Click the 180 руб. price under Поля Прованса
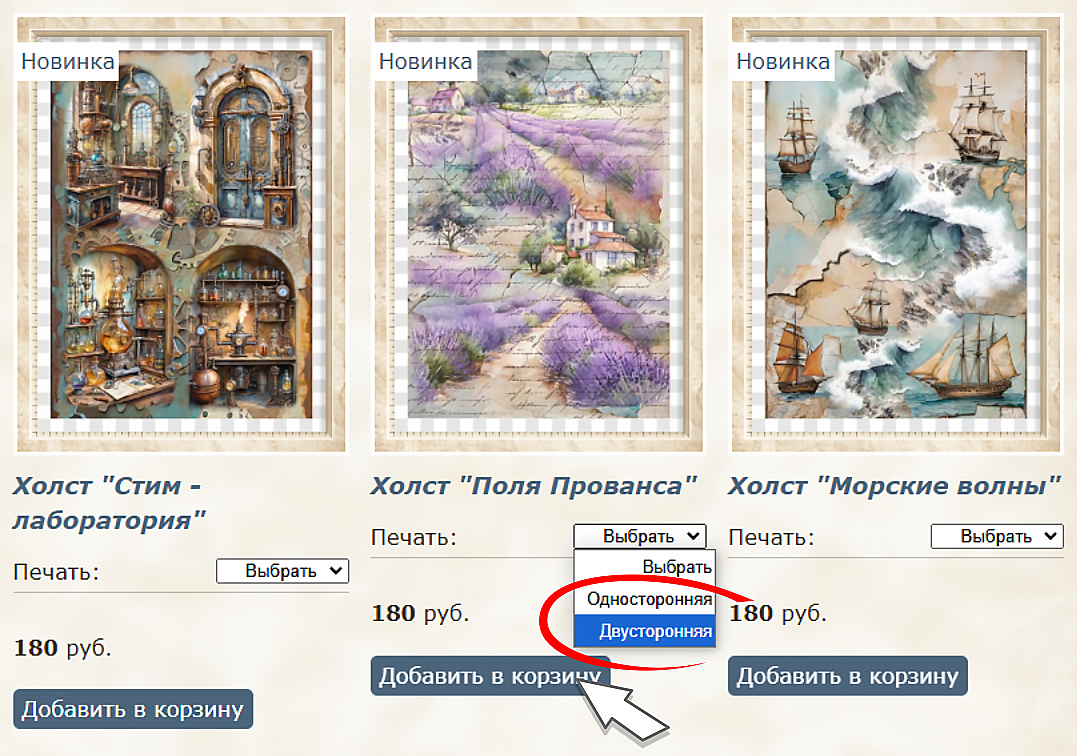Screen dimensions: 1077x756 [x=420, y=612]
